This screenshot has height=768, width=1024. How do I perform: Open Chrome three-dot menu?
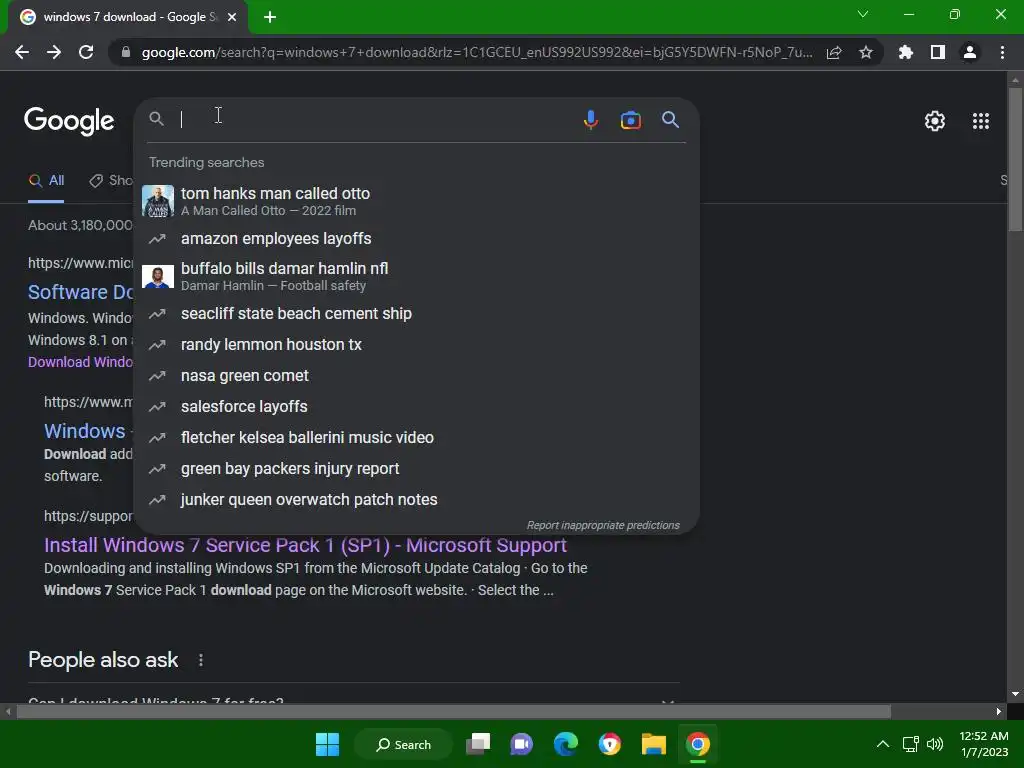(x=1002, y=52)
